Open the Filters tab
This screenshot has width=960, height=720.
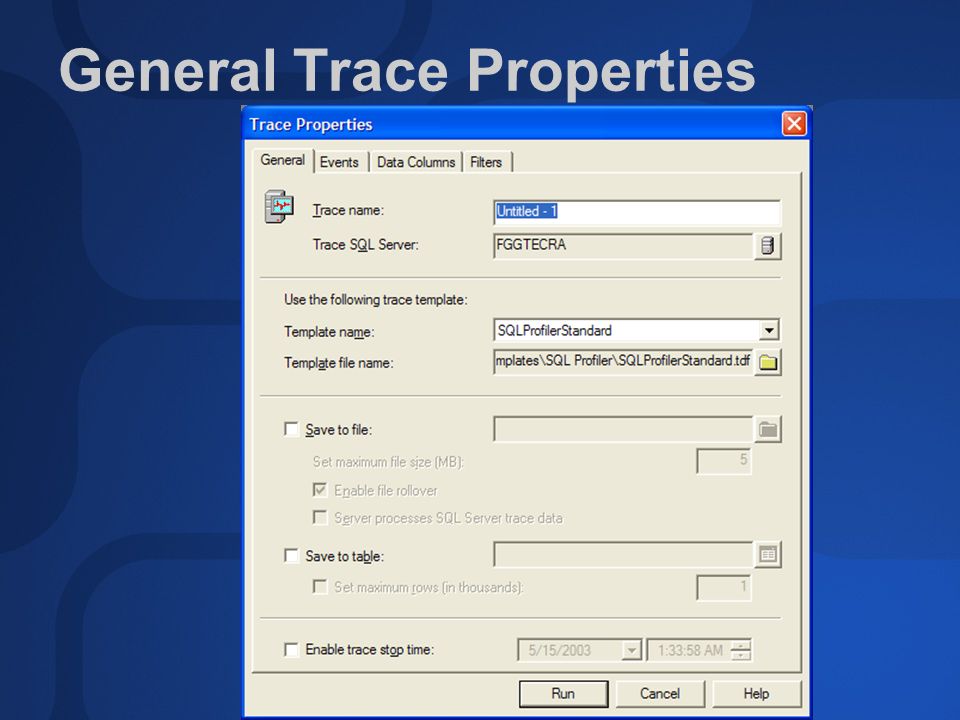coord(486,162)
